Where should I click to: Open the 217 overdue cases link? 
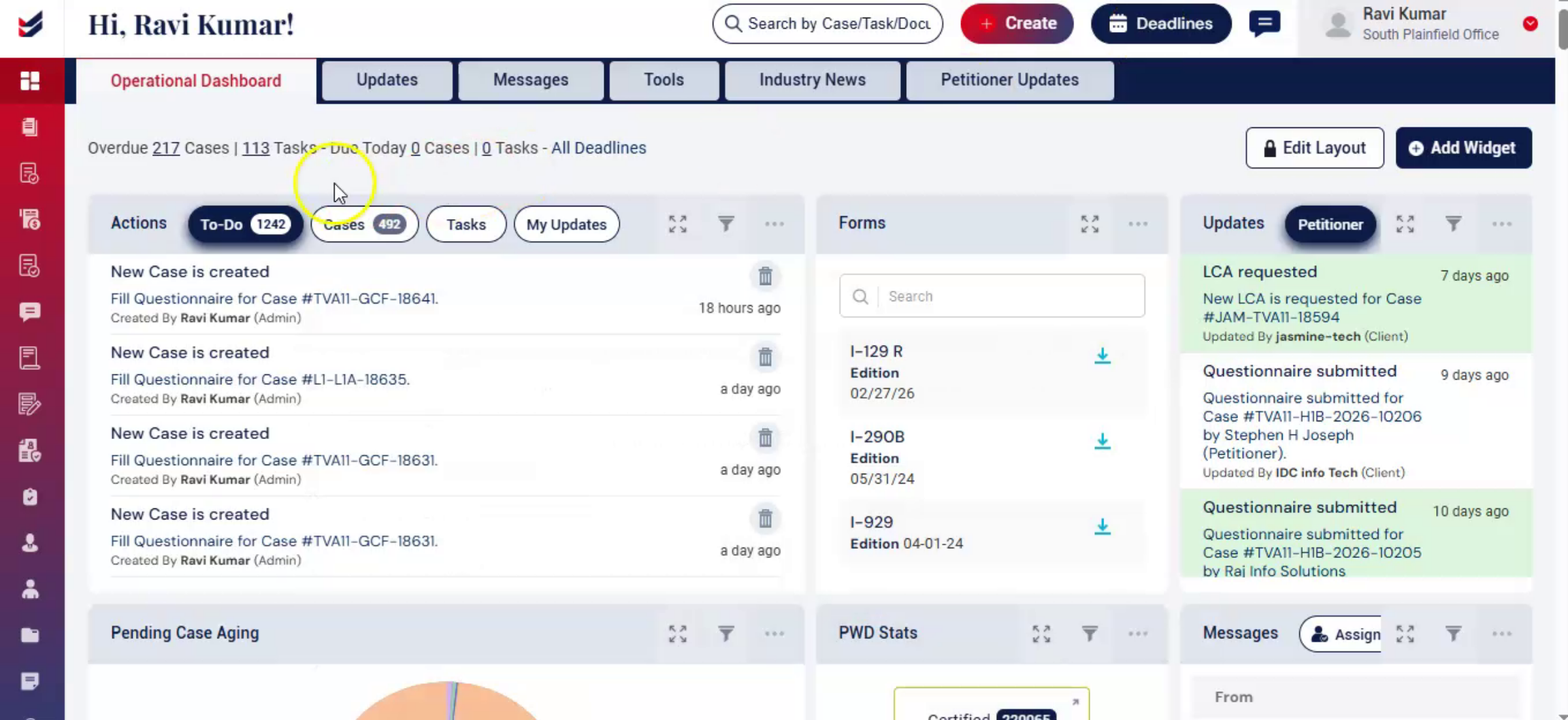[x=166, y=148]
